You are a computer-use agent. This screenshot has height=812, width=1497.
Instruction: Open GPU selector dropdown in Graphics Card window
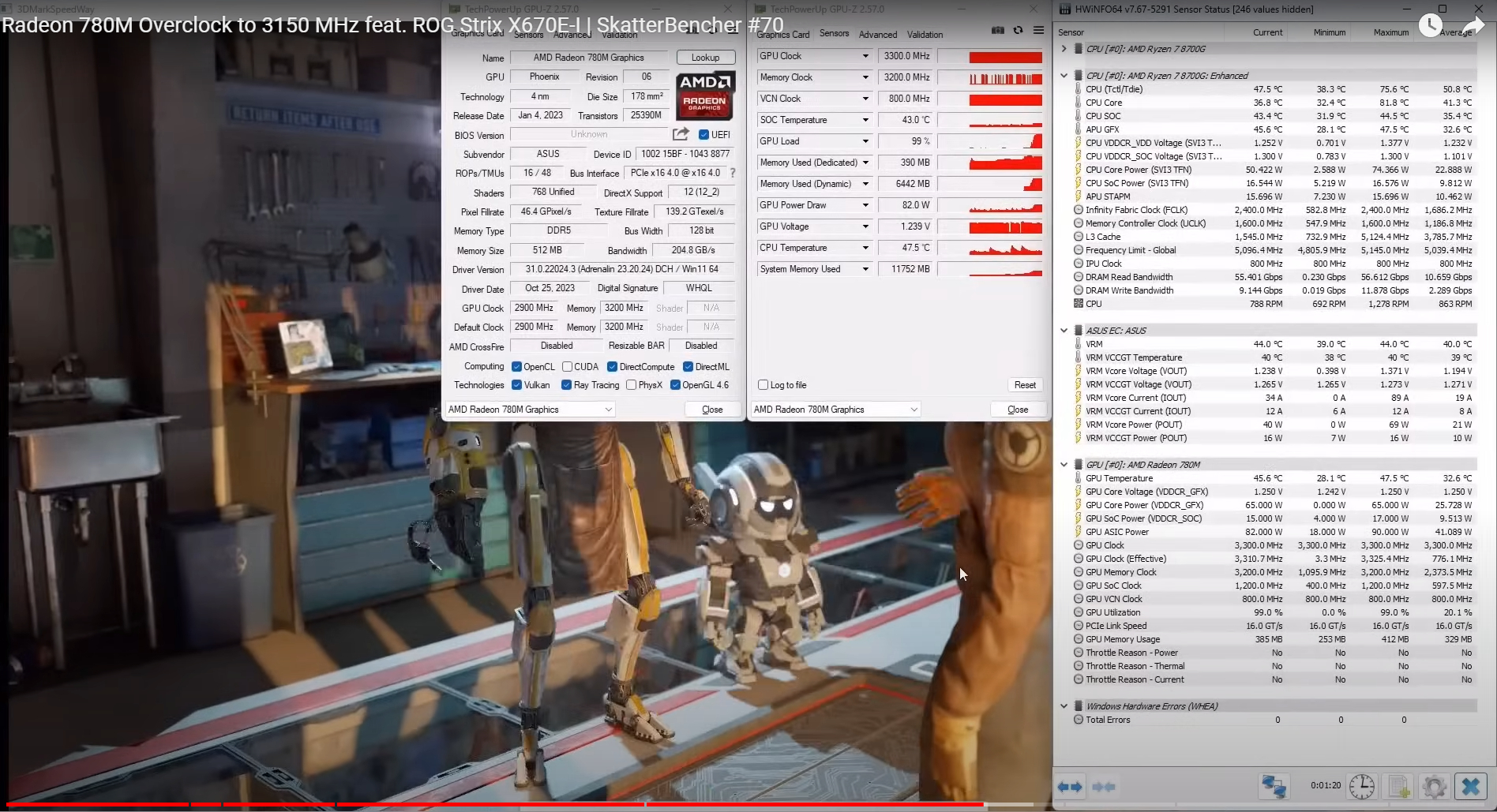point(530,410)
